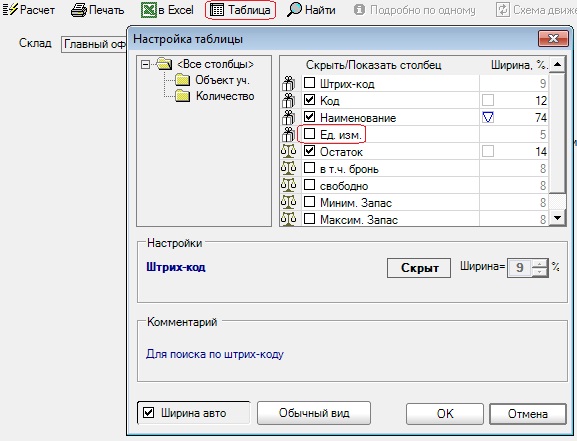Export via the в Excel icon

point(148,10)
